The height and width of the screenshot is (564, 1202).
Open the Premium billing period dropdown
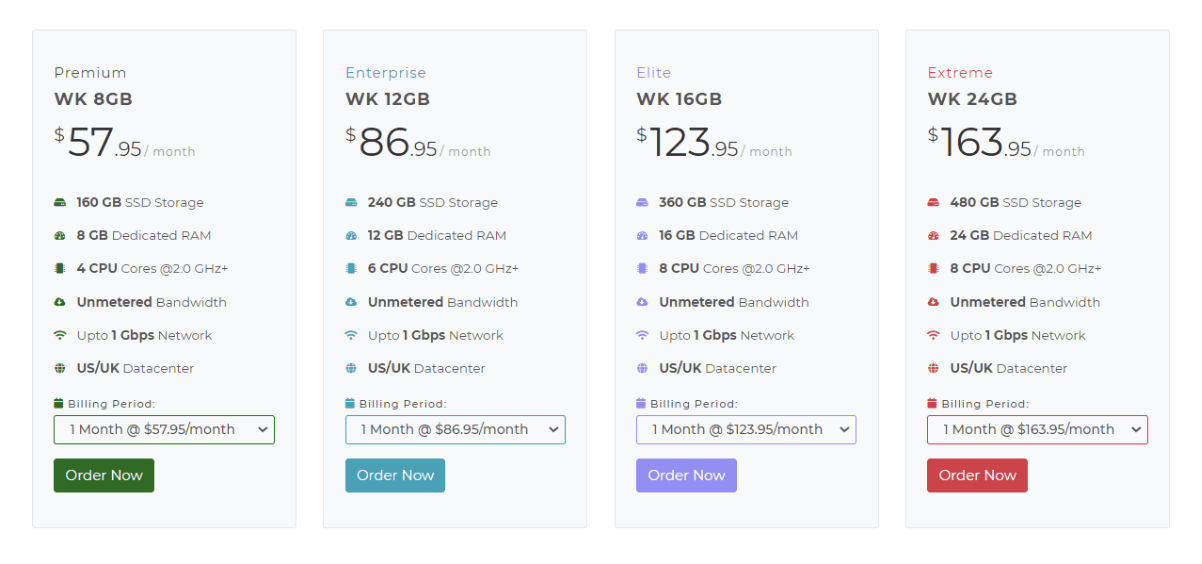(x=164, y=430)
